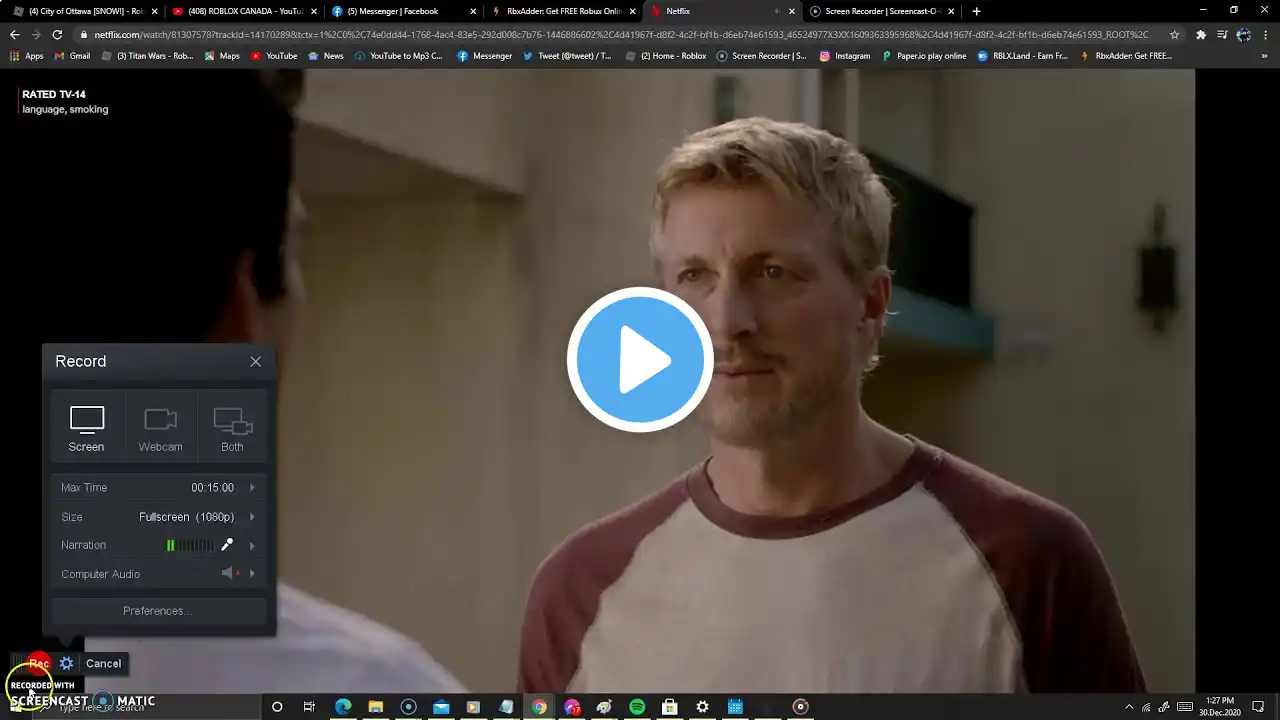Open File Explorer from taskbar

tap(376, 707)
